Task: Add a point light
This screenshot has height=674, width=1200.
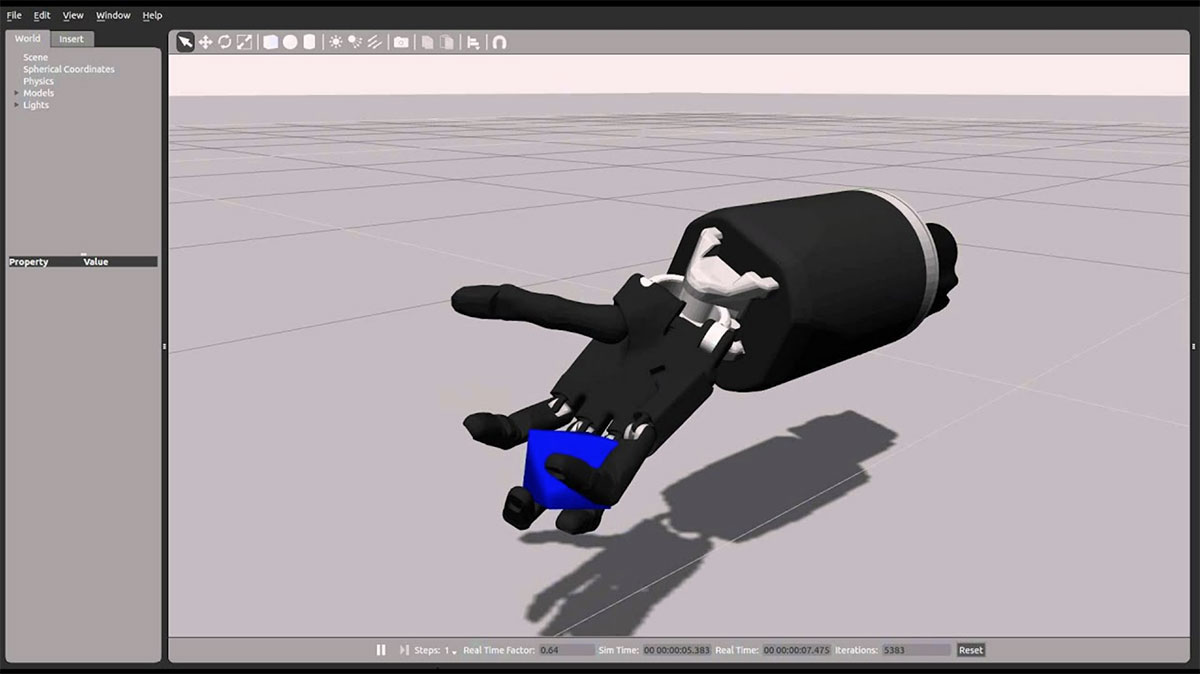Action: (336, 42)
